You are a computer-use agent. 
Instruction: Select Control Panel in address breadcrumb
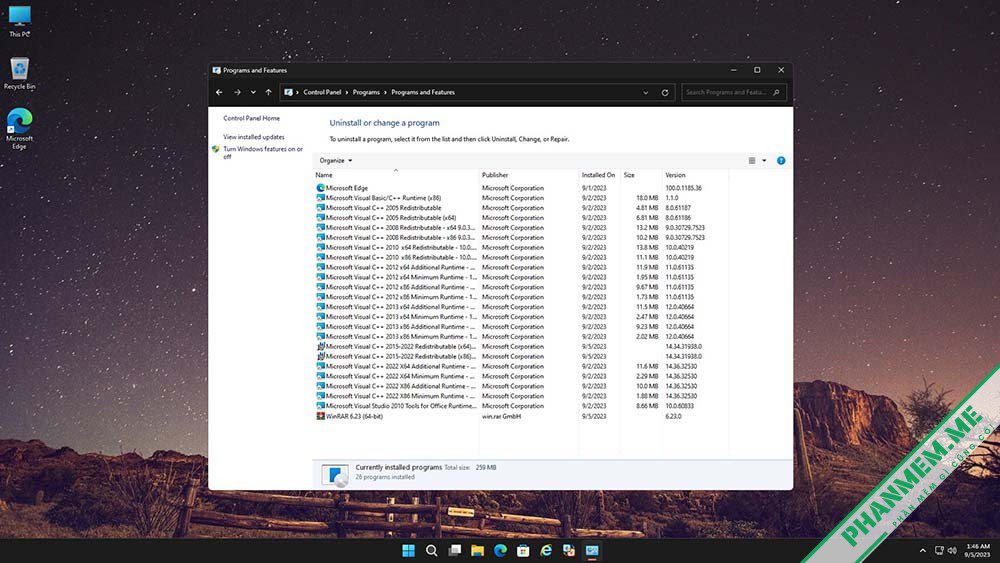coord(322,92)
